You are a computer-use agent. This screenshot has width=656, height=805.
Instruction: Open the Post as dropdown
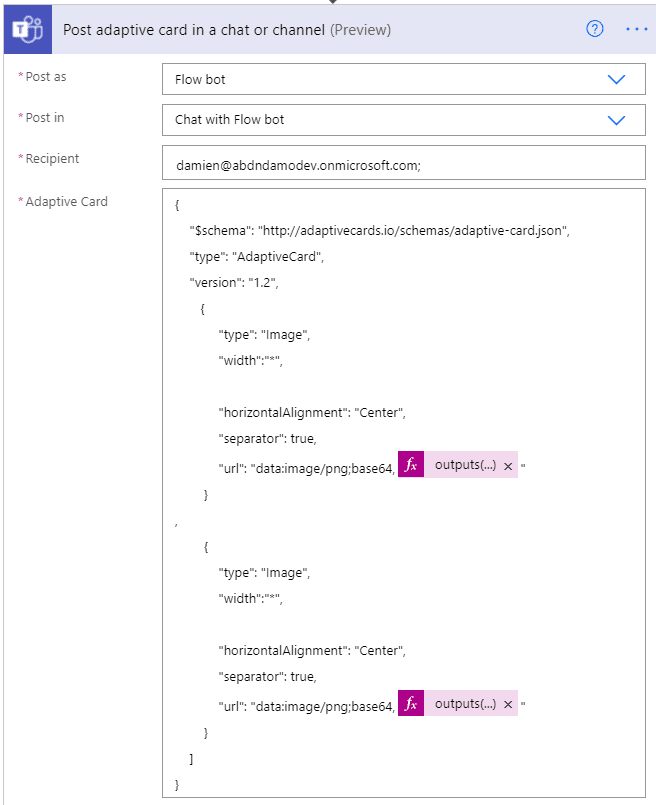tap(400, 78)
